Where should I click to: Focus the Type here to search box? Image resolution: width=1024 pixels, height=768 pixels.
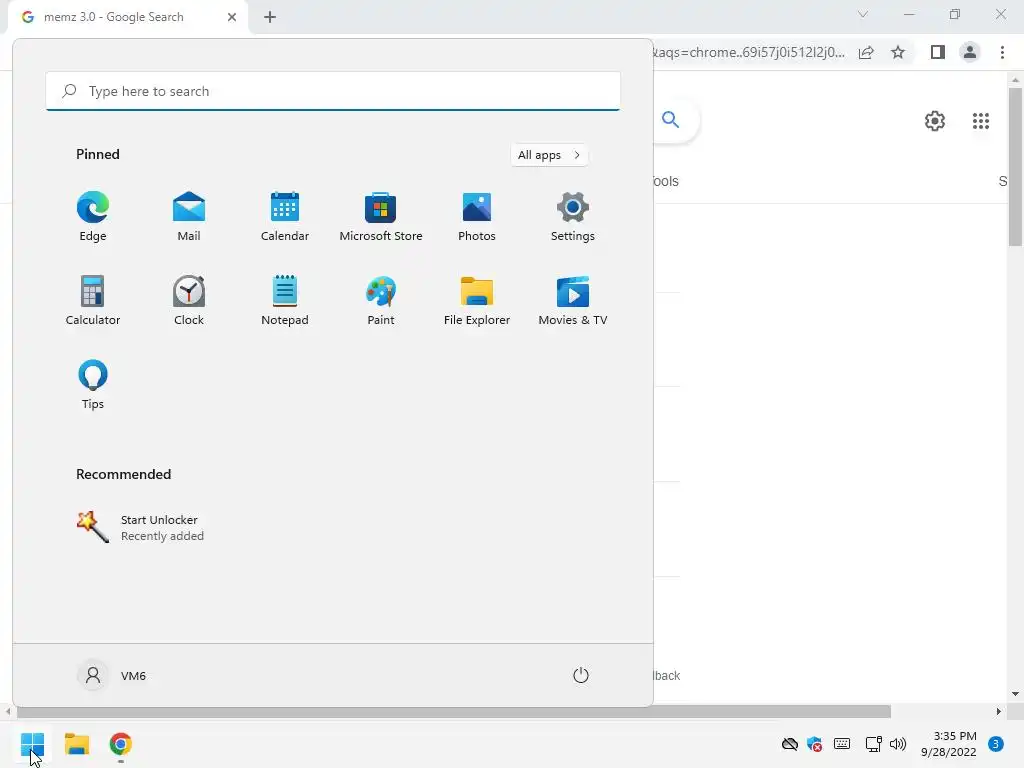(x=333, y=91)
